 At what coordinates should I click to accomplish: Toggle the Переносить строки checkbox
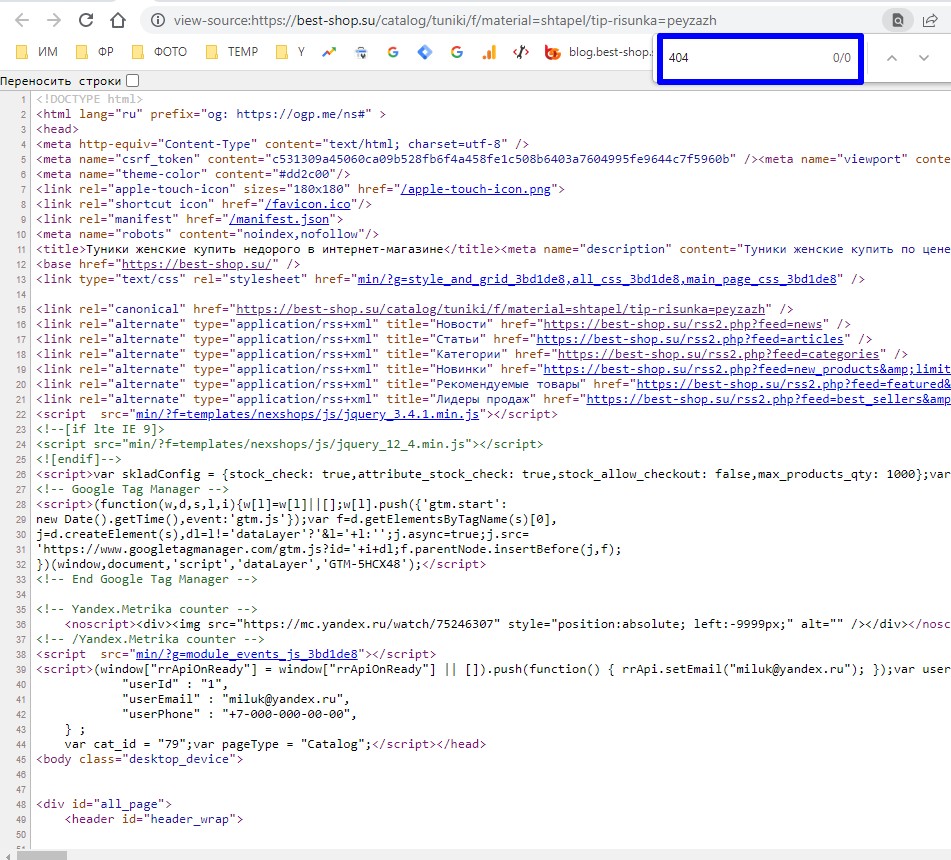pyautogui.click(x=133, y=80)
